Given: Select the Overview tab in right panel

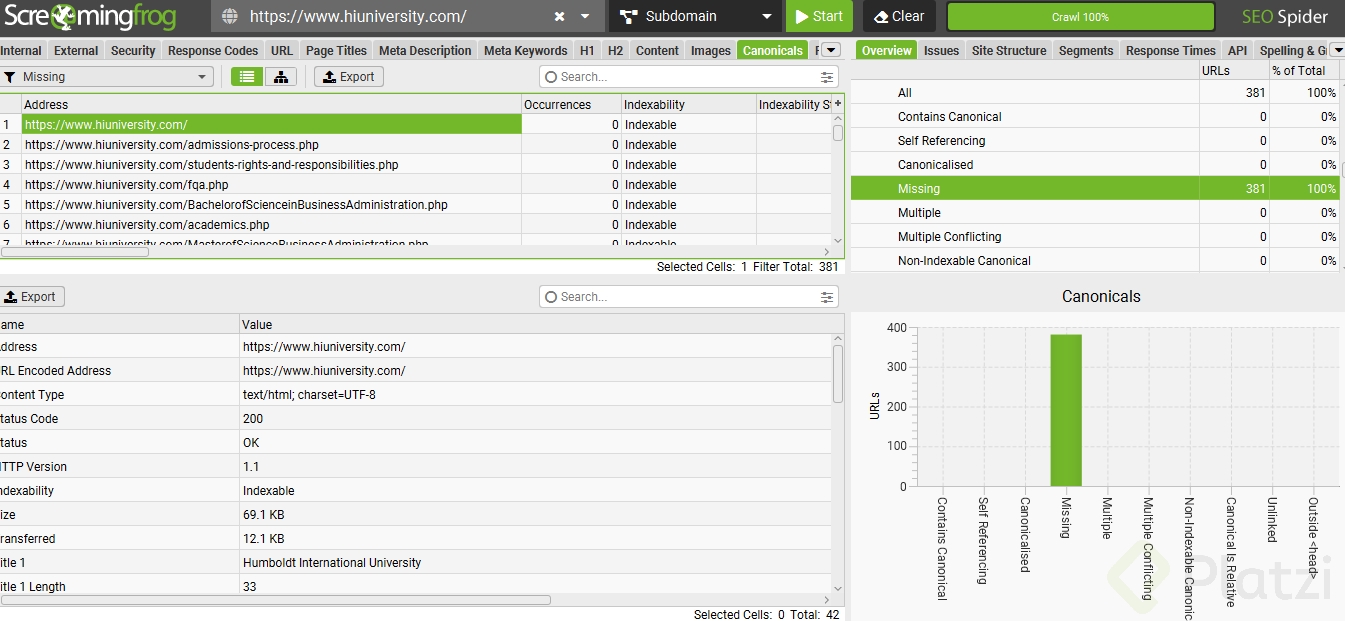Looking at the screenshot, I should coord(887,51).
